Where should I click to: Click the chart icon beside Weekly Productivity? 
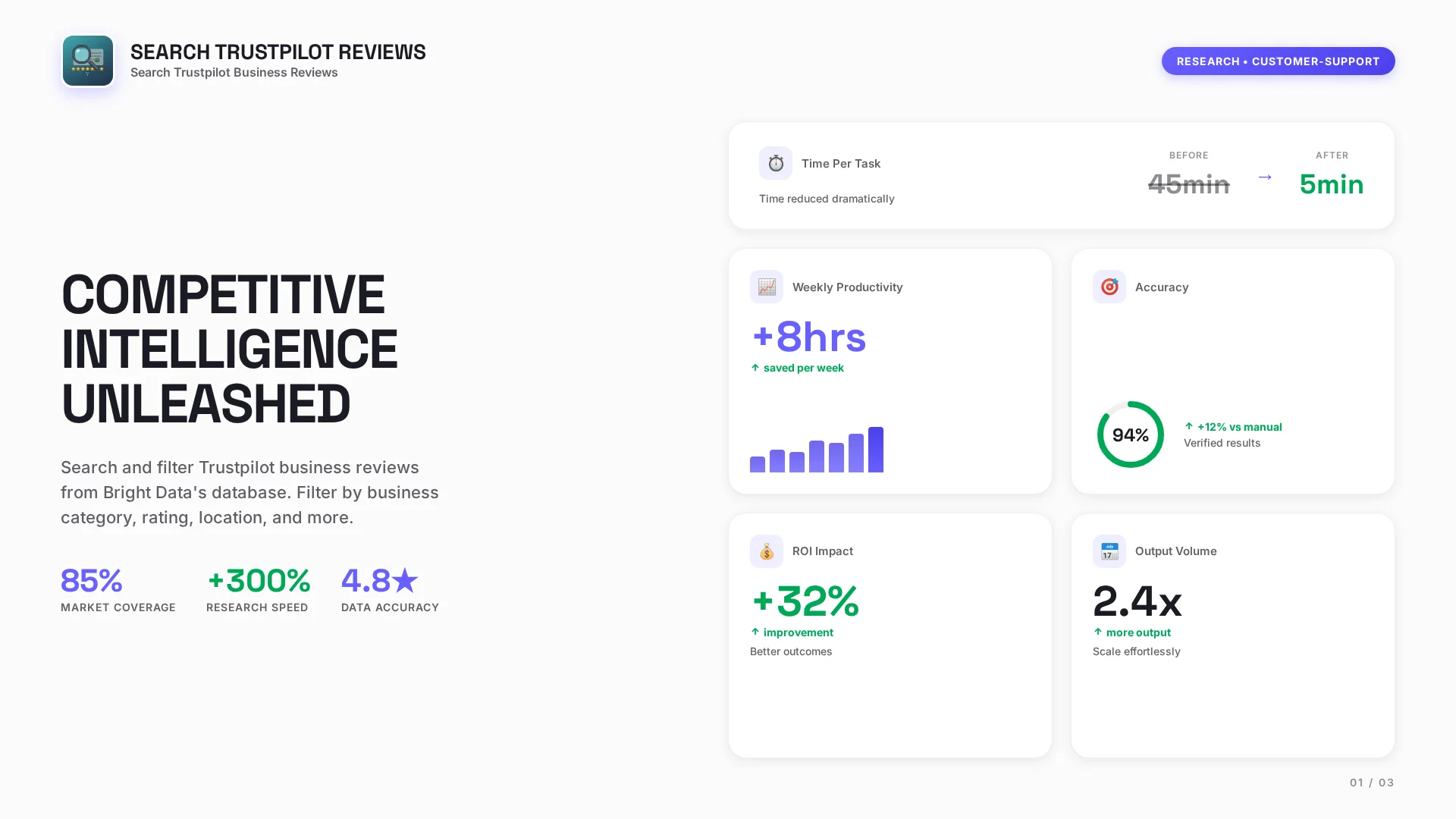click(x=766, y=287)
